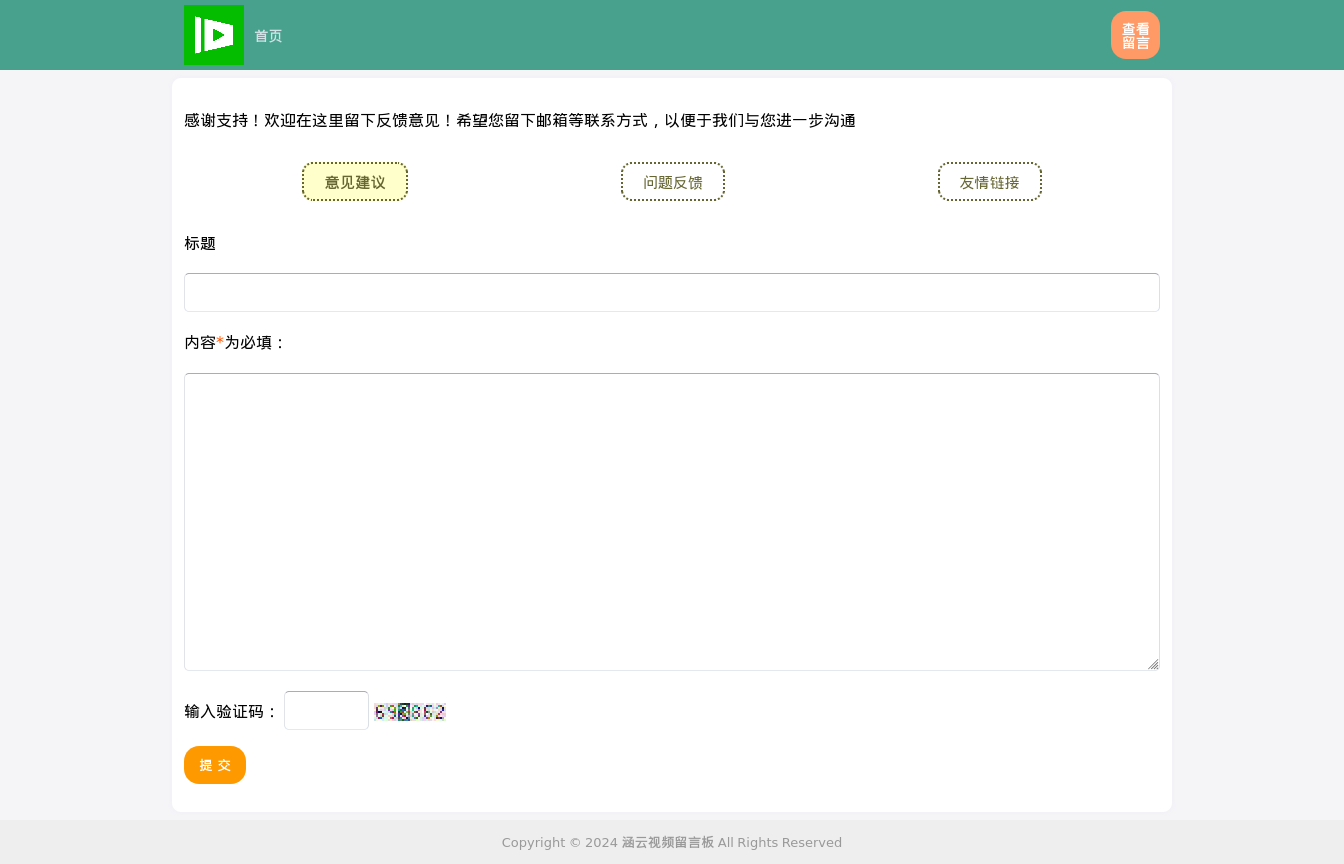Select the 问题反馈 category tab
Screen dimensions: 1344x864
pos(673,182)
